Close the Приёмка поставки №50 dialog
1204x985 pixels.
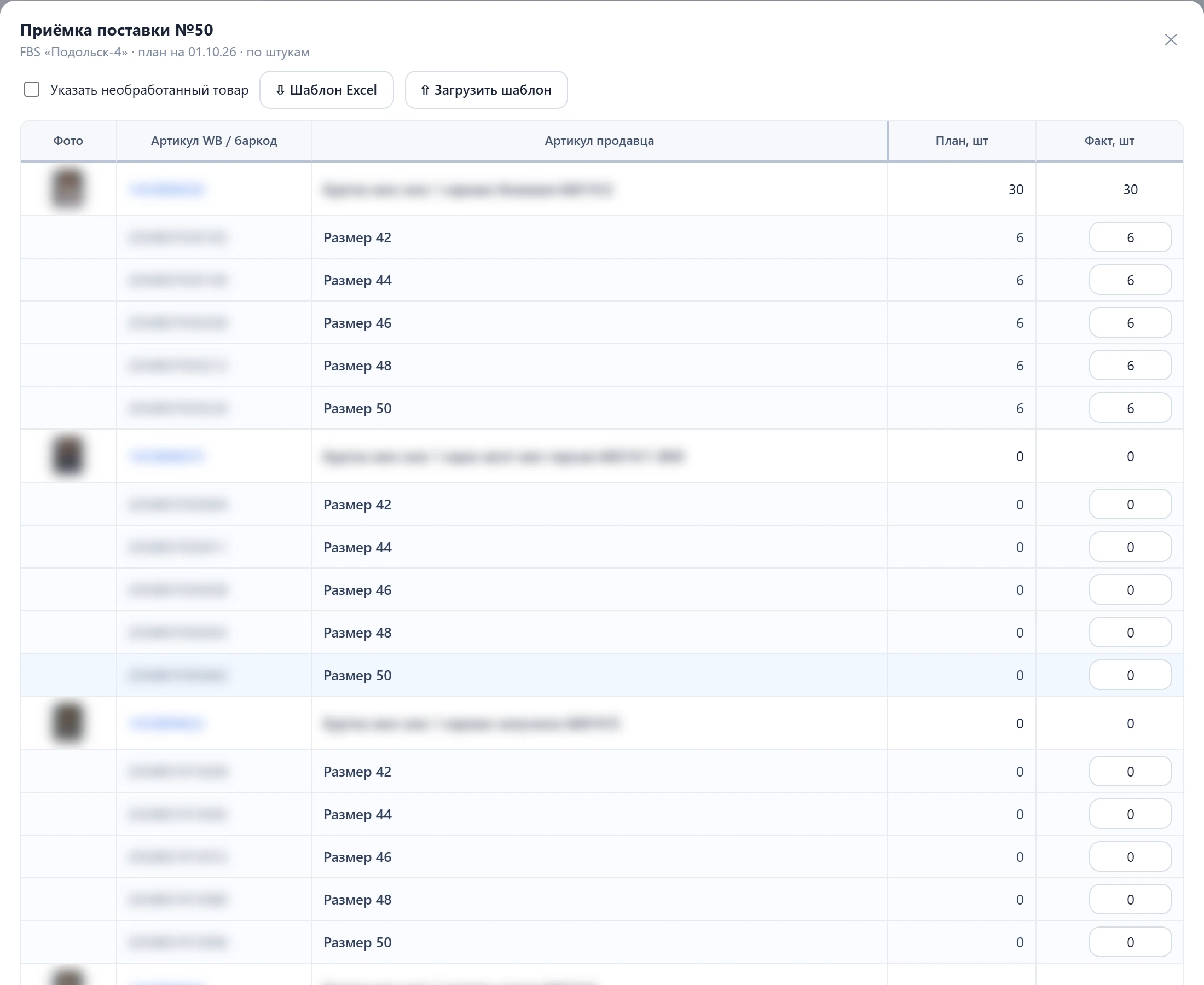1171,40
